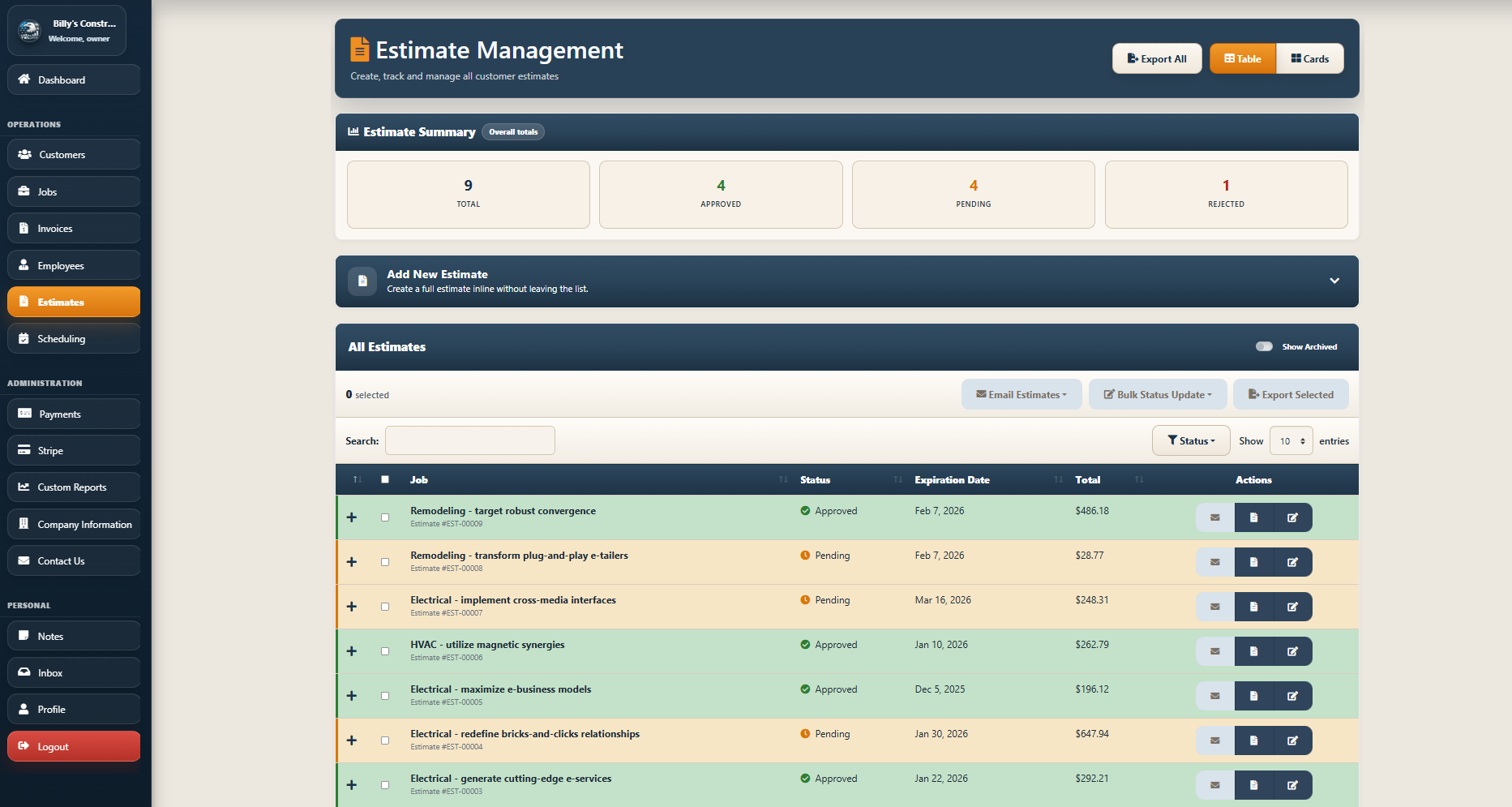Image resolution: width=1512 pixels, height=807 pixels.
Task: Select checkbox for EST-00006 row
Action: pyautogui.click(x=385, y=651)
